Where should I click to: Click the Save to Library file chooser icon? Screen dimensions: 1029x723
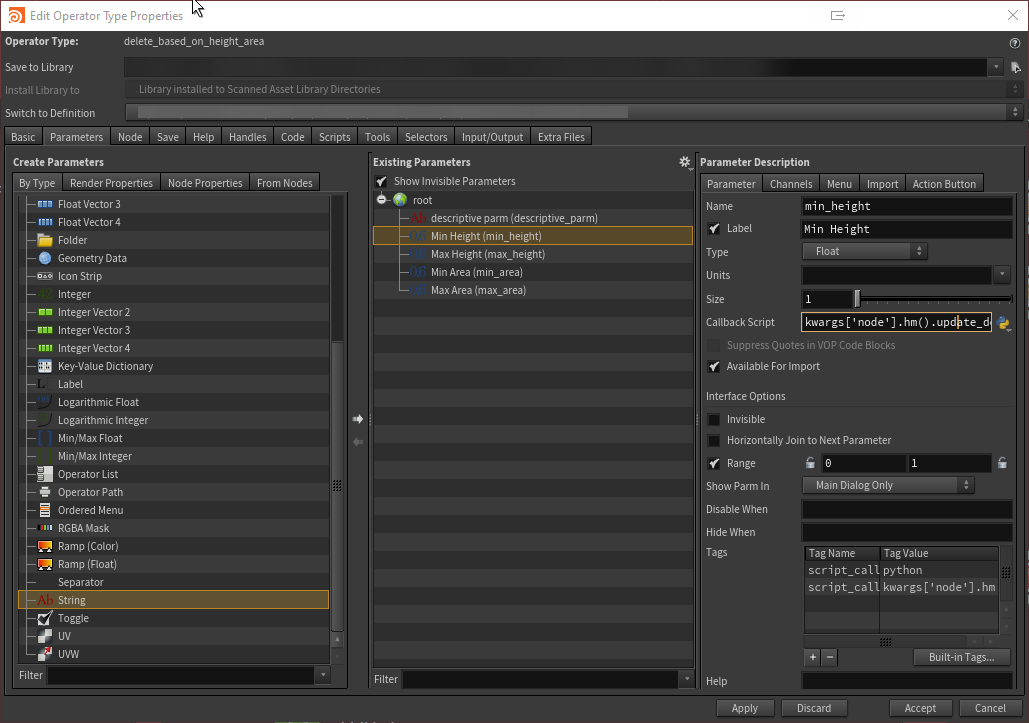click(x=1015, y=67)
